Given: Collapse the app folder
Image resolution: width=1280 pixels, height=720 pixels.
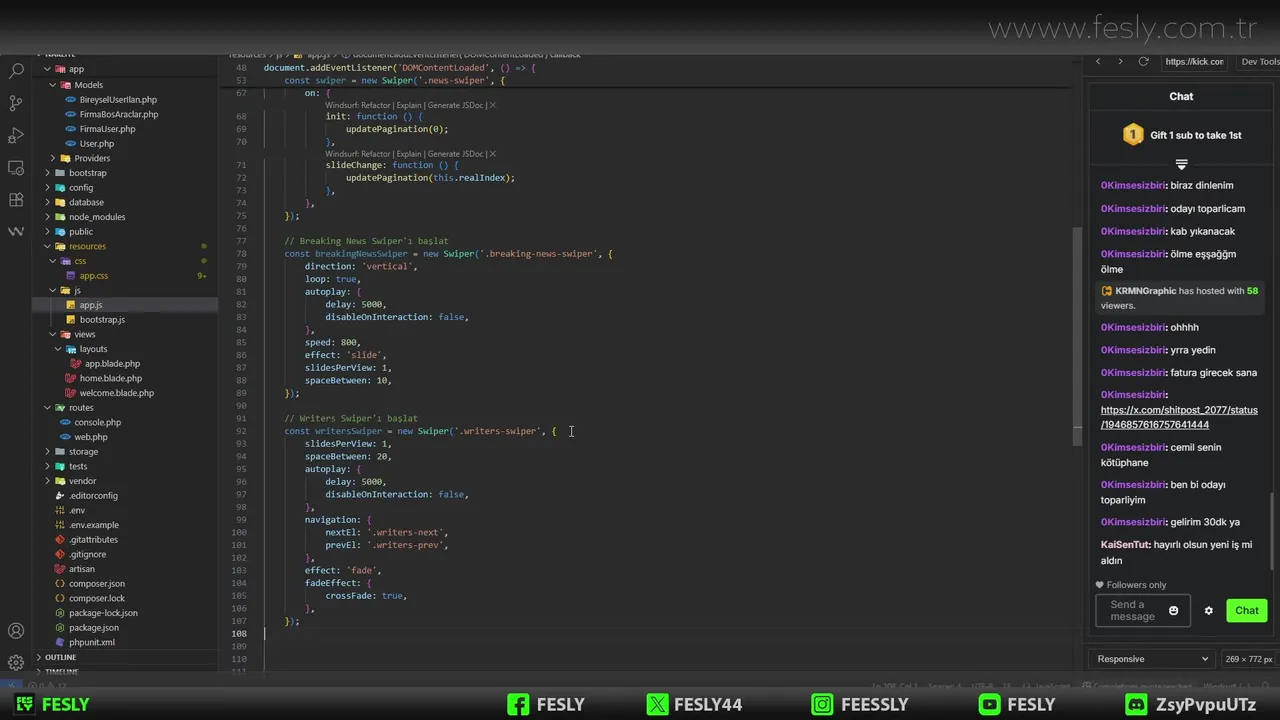Looking at the screenshot, I should (x=47, y=70).
